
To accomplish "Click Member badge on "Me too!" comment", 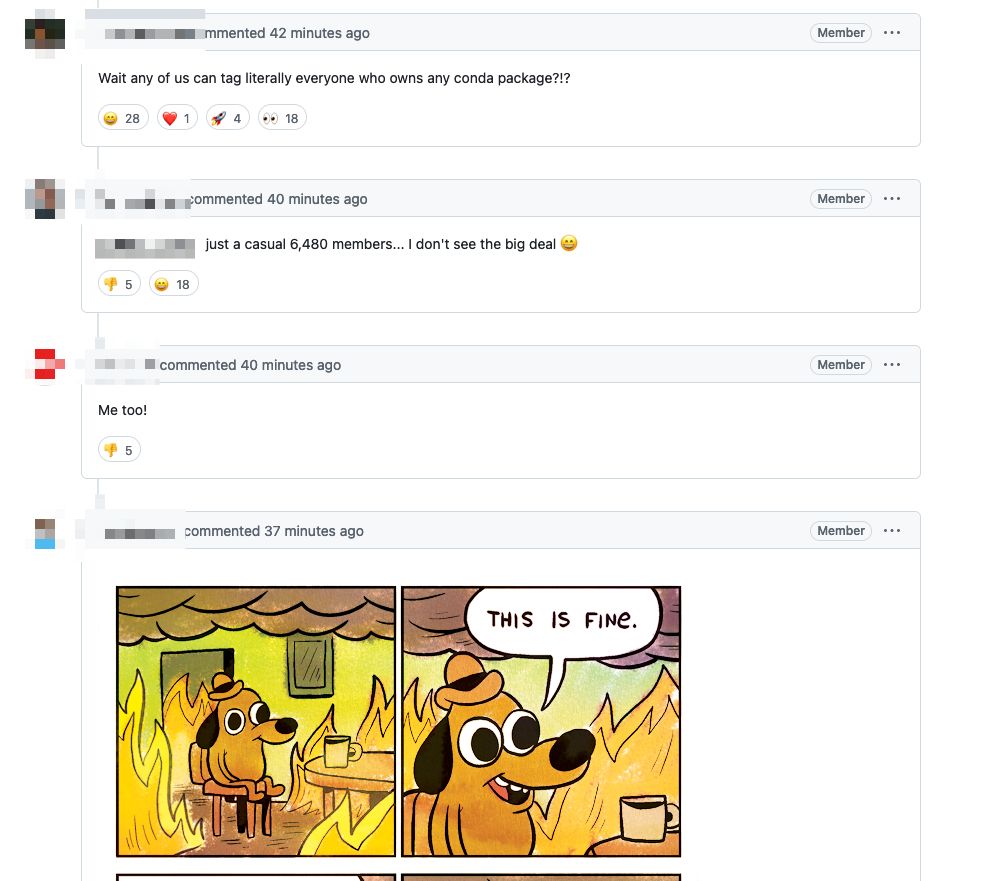I will click(841, 364).
